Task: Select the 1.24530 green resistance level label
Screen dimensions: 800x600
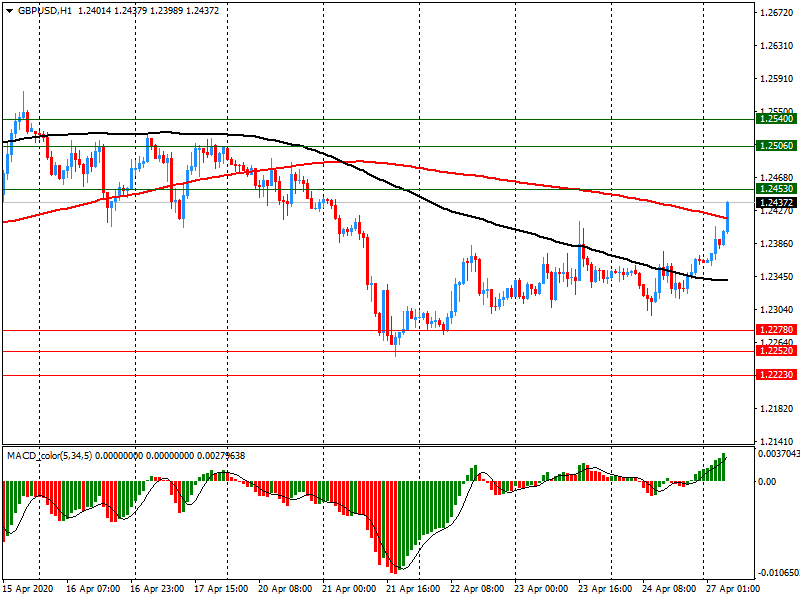Action: point(777,189)
